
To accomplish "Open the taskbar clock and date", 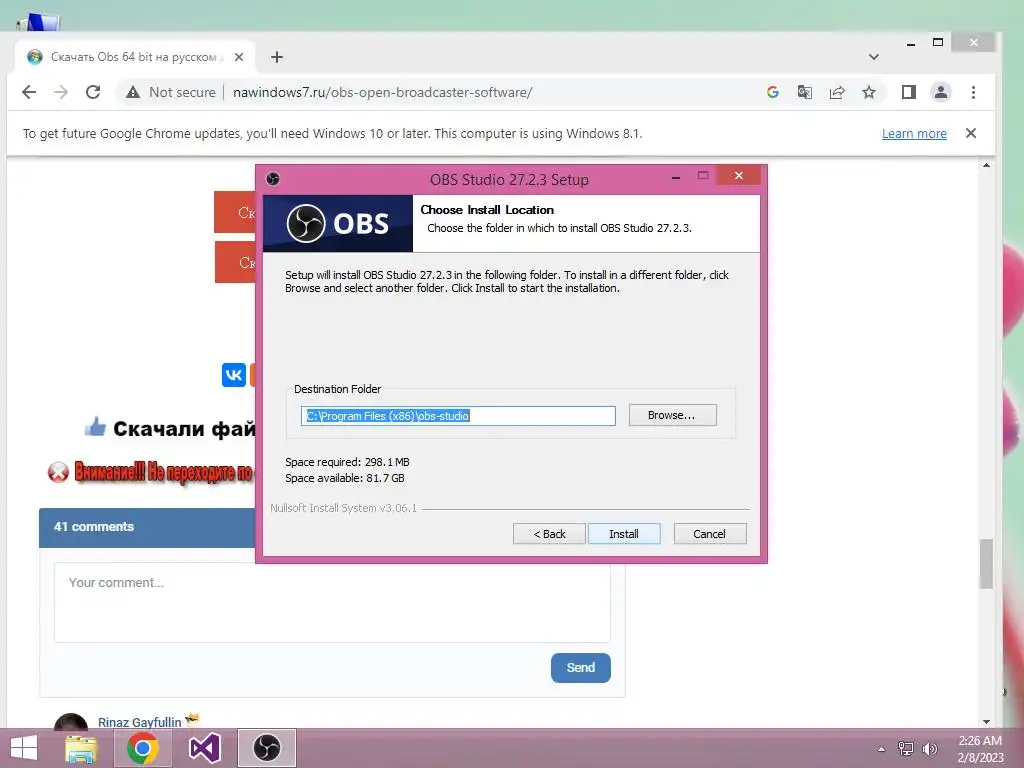I will pyautogui.click(x=980, y=749).
